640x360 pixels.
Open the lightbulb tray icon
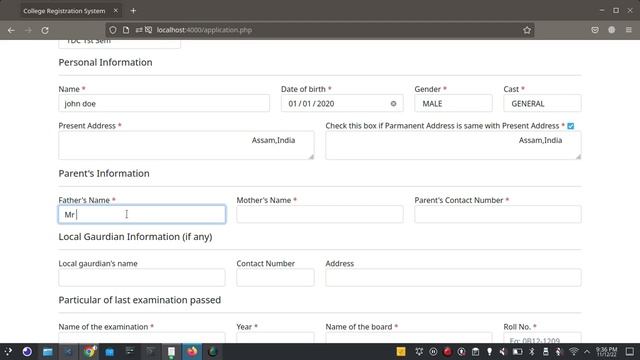click(x=489, y=351)
